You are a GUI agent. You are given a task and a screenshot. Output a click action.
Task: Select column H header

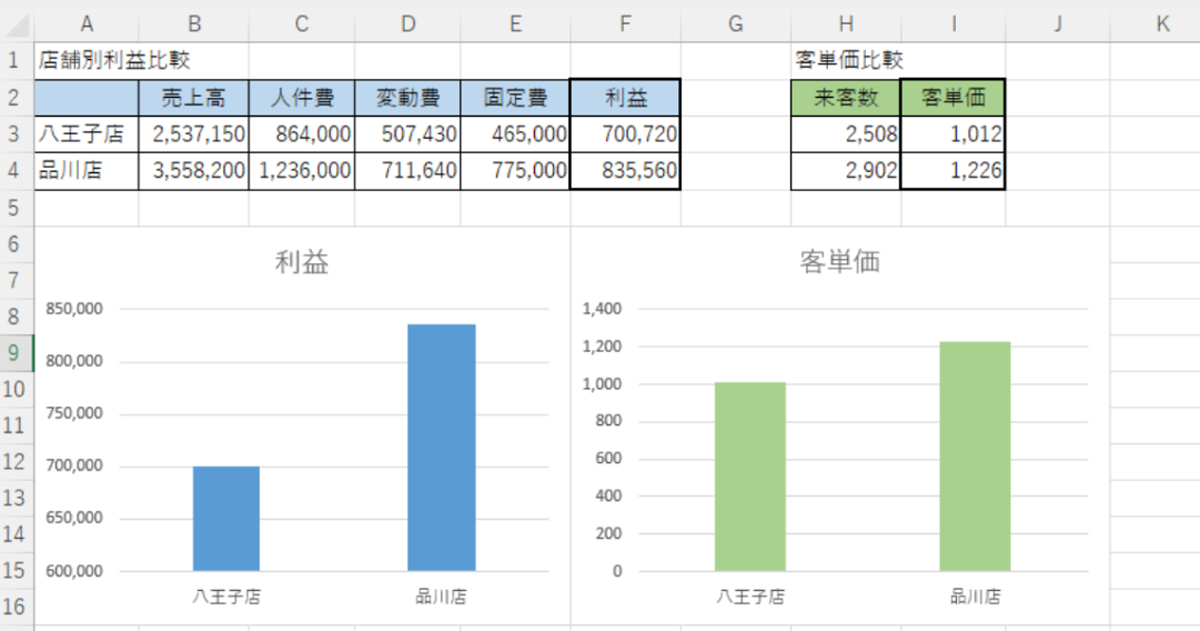pyautogui.click(x=846, y=23)
